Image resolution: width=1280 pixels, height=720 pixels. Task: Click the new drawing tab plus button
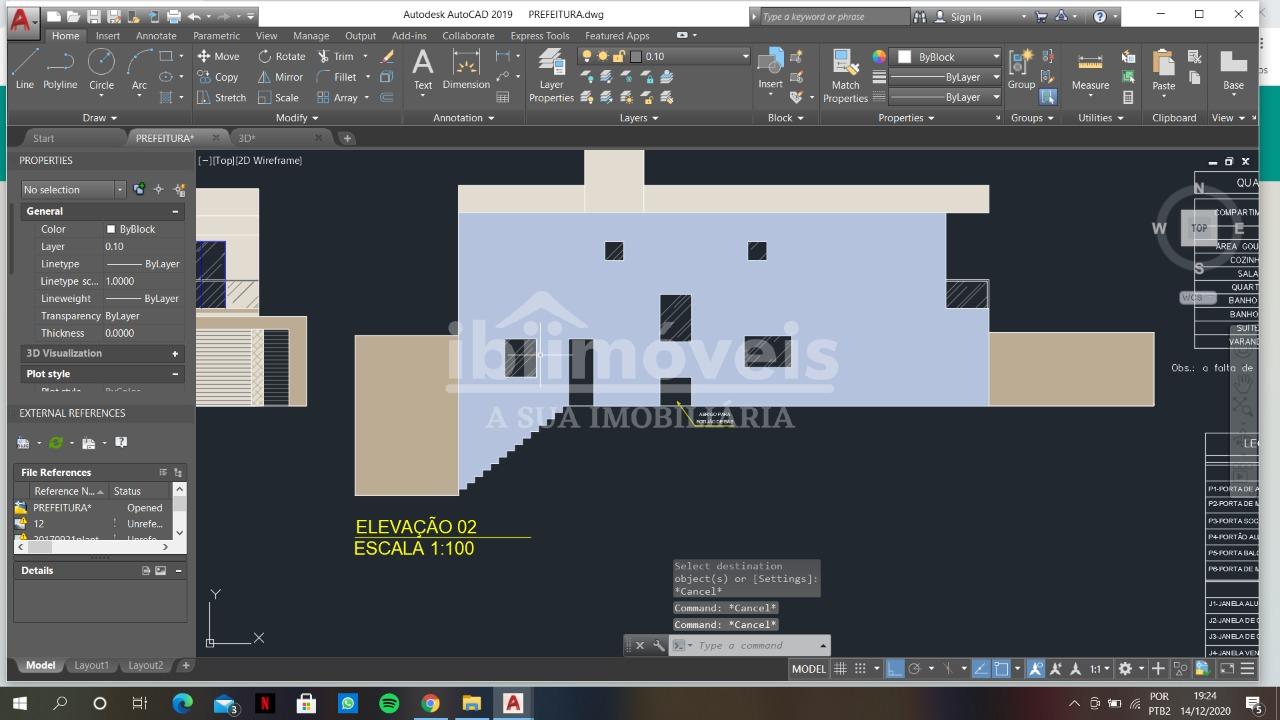(347, 138)
